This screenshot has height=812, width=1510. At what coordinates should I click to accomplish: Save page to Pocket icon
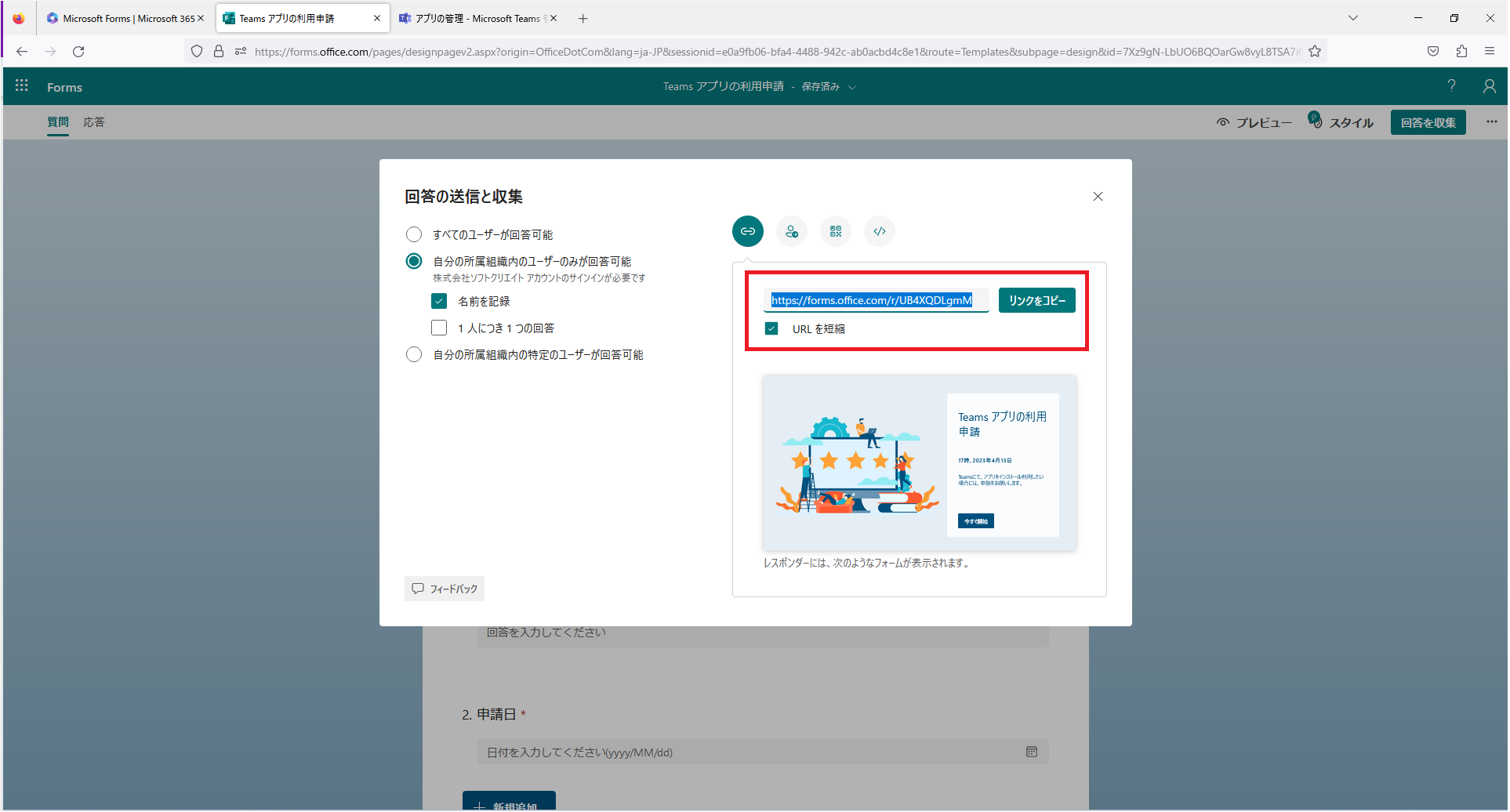tap(1433, 52)
